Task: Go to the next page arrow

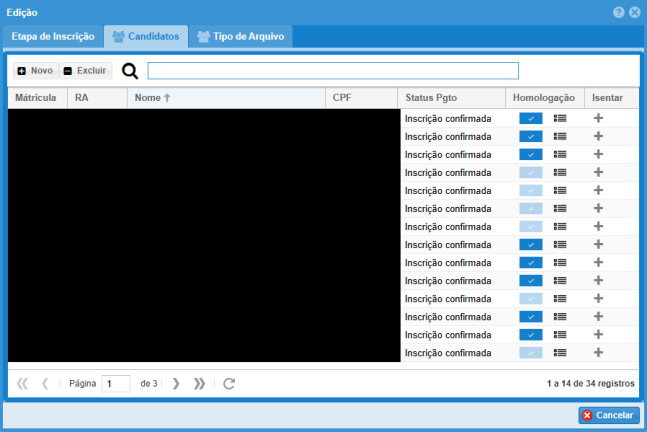Action: click(176, 383)
